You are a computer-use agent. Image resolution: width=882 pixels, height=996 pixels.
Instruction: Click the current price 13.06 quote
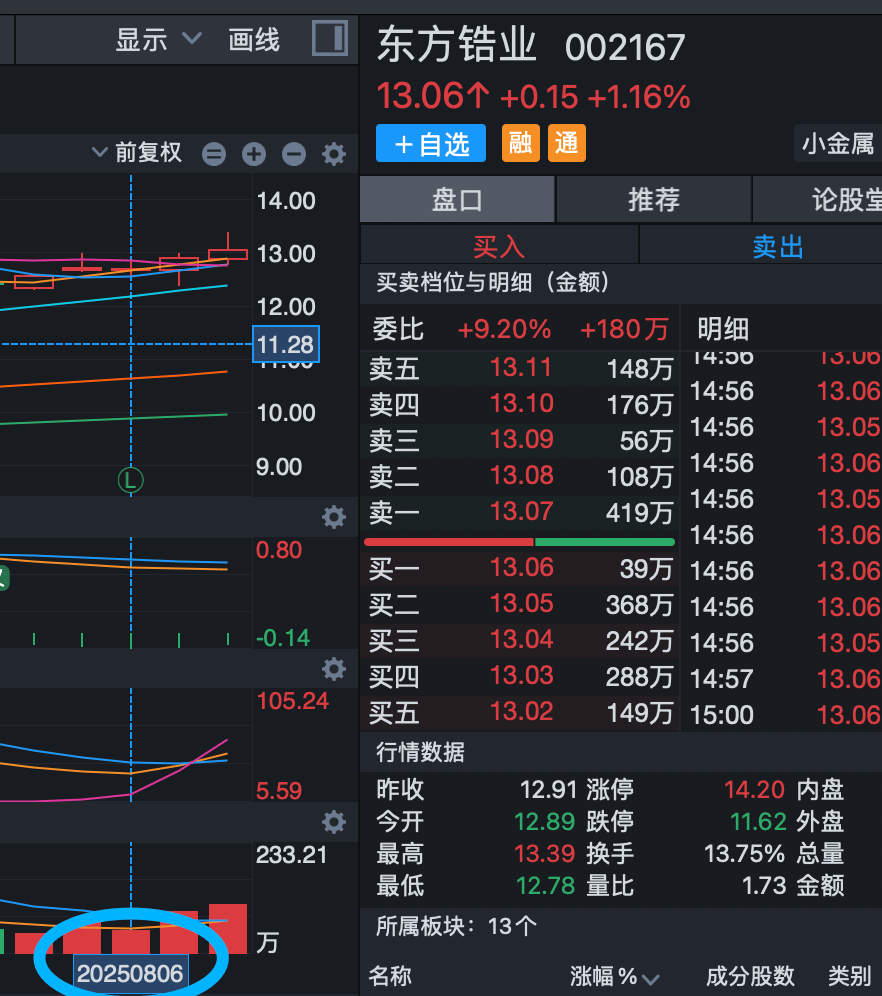tap(432, 96)
